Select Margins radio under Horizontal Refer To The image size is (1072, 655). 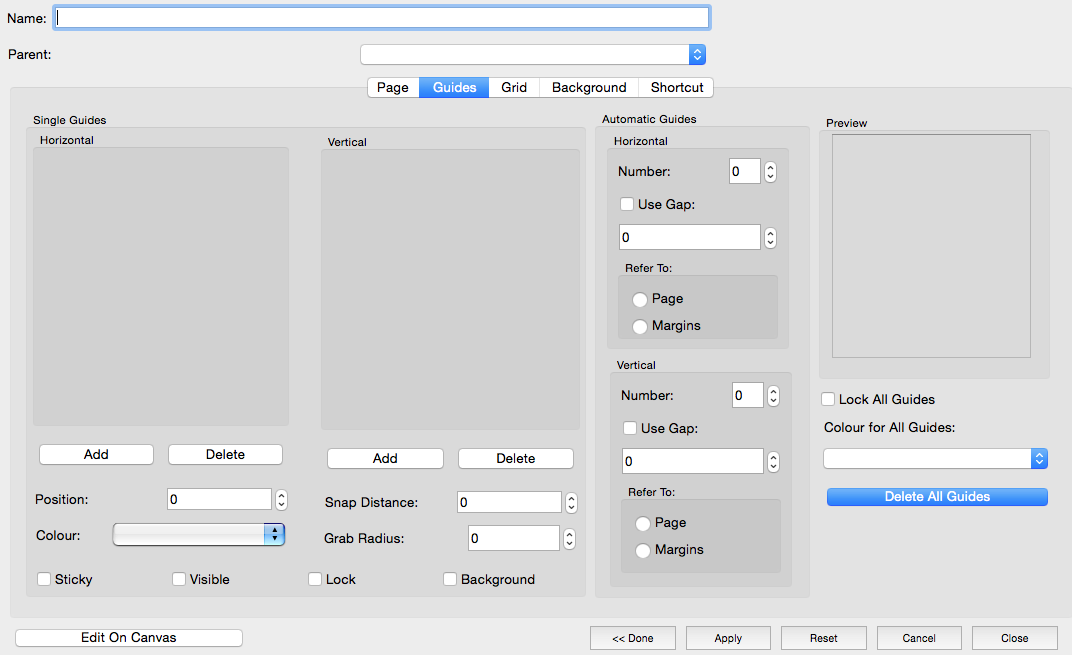click(x=640, y=326)
